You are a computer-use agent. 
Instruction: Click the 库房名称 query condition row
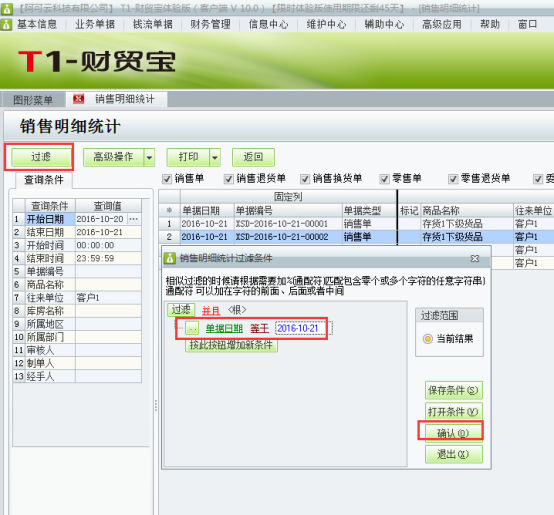[77, 311]
